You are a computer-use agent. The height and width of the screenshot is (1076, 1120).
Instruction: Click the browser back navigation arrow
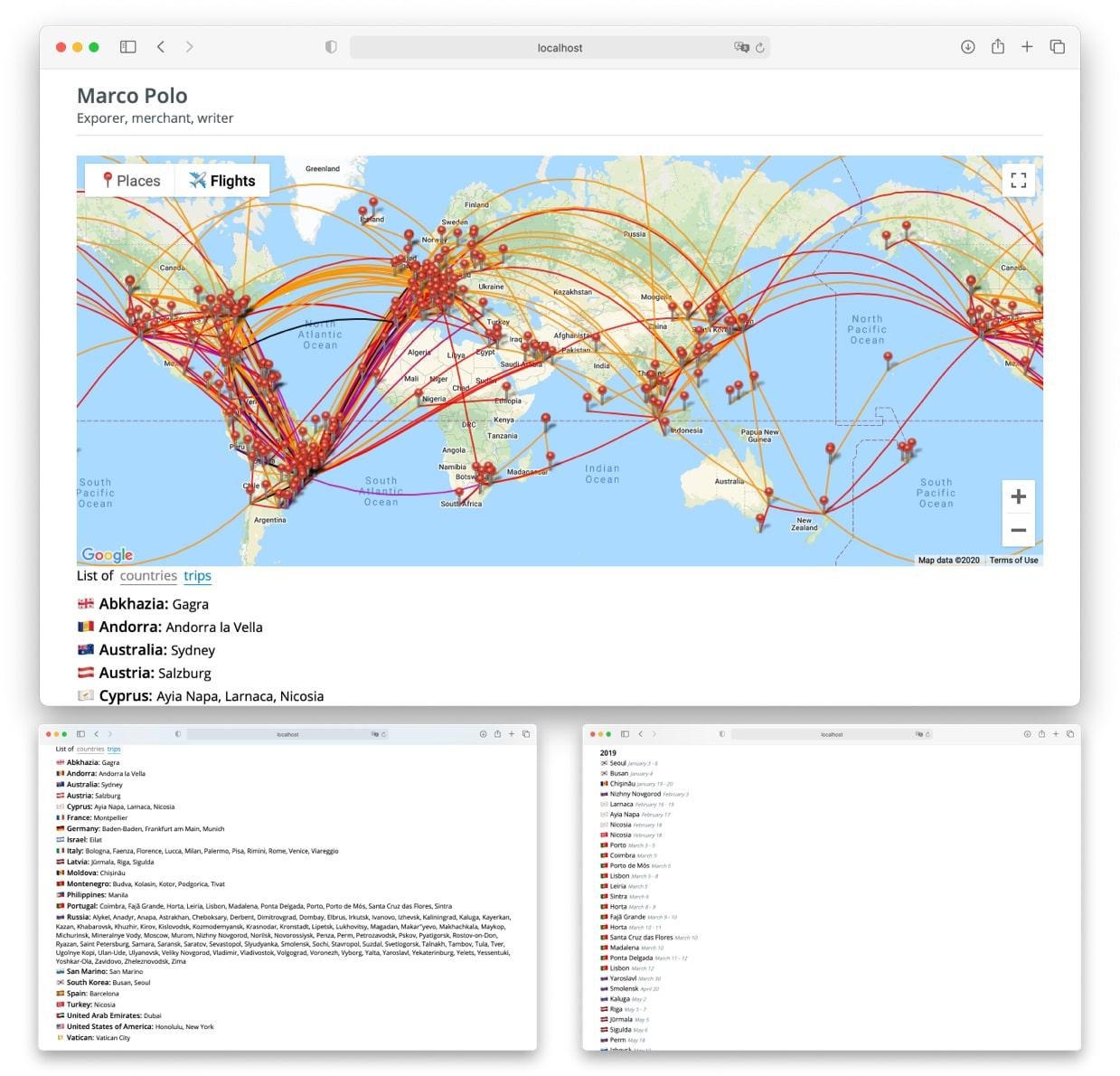coord(161,46)
